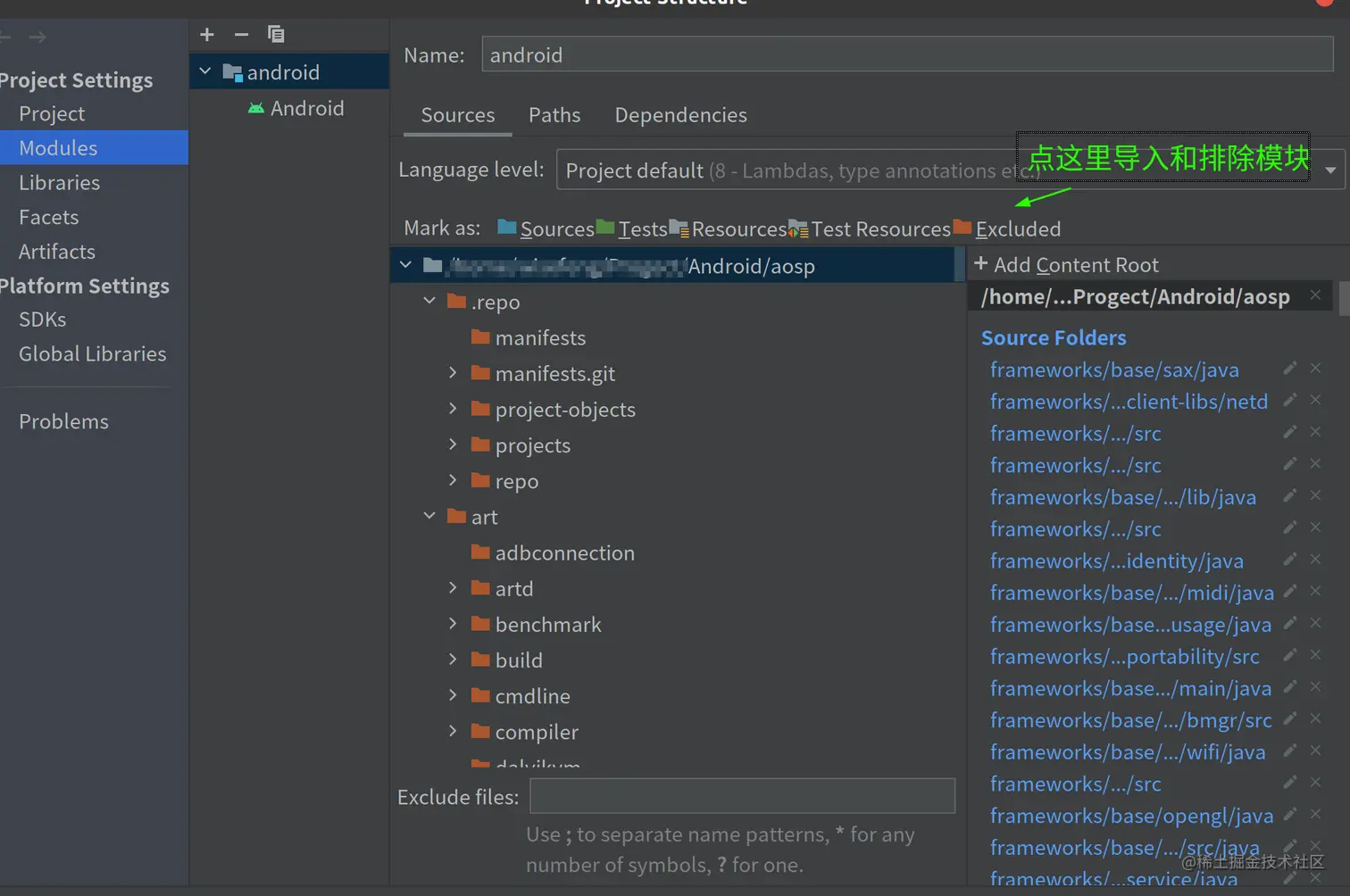Edit properties of frameworks/base...usage/java folder
This screenshot has height=896, width=1350.
click(1289, 623)
